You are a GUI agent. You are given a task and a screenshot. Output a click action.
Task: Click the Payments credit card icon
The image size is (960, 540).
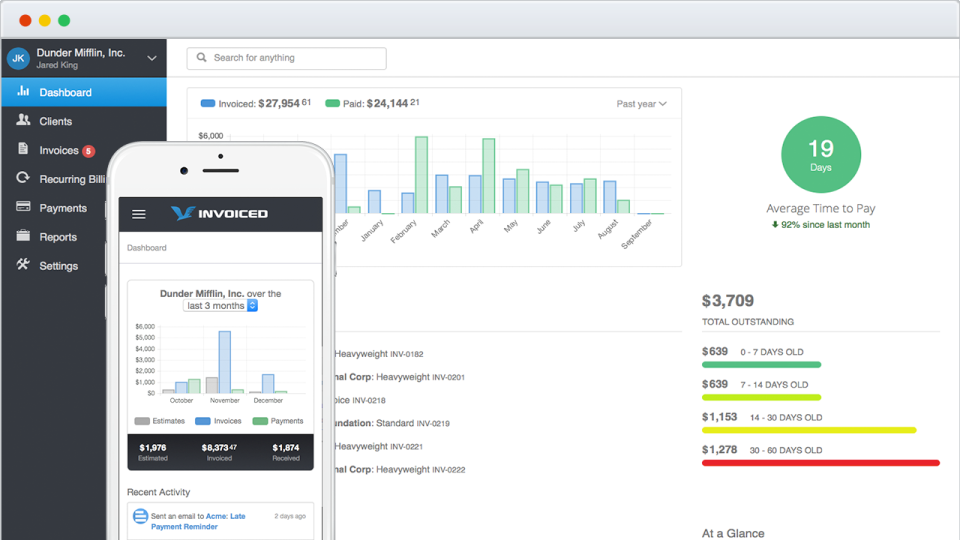click(x=23, y=206)
